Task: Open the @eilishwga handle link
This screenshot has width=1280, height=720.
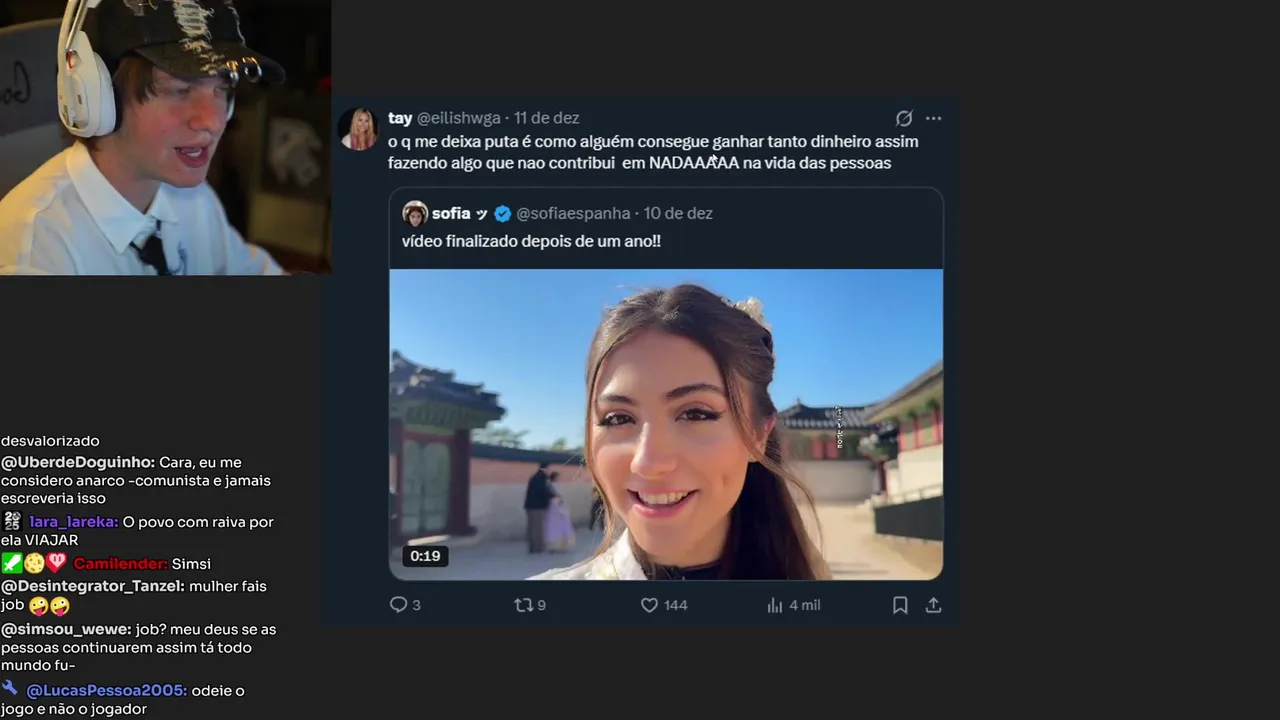Action: click(458, 118)
